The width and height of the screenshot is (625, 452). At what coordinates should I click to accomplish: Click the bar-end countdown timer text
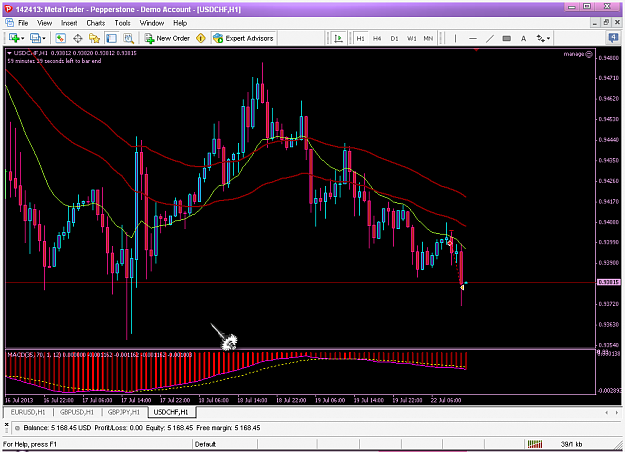[x=54, y=61]
